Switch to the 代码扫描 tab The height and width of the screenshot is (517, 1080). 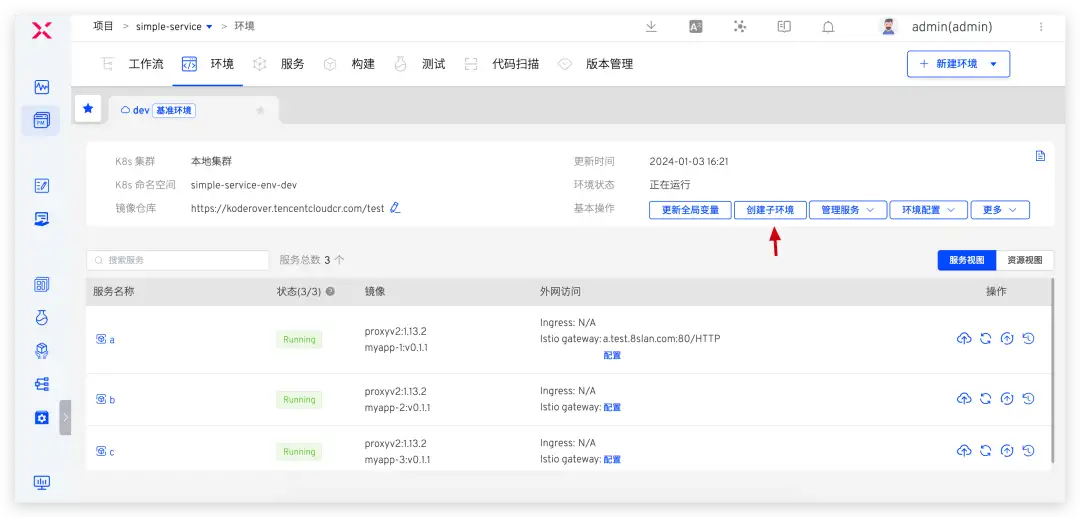501,64
